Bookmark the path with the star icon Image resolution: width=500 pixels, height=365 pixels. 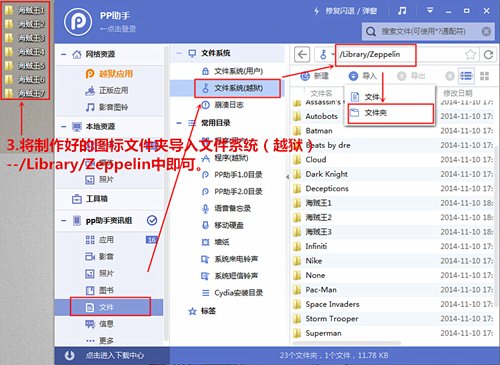coord(470,54)
